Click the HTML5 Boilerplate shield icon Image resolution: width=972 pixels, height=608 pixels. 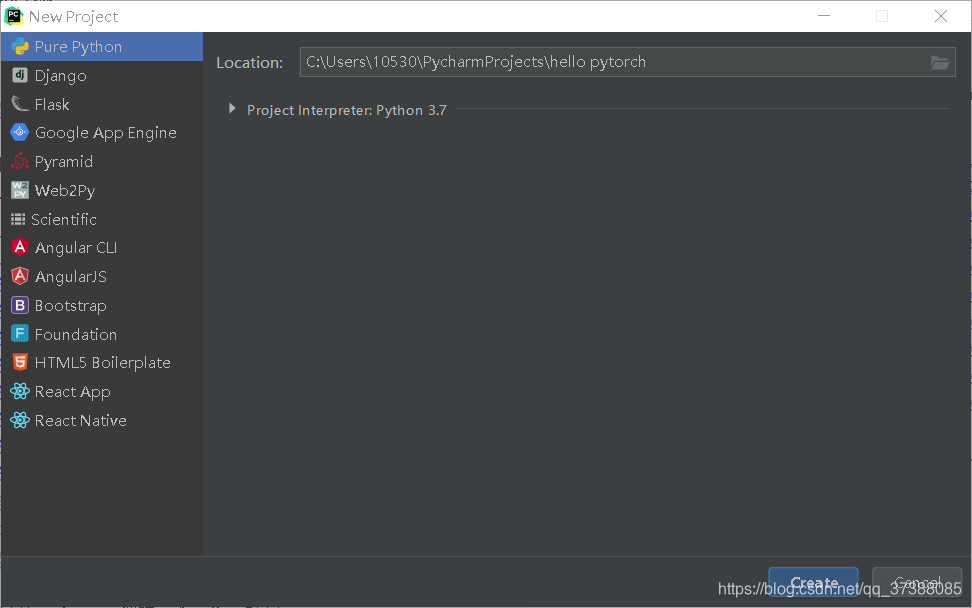point(20,362)
